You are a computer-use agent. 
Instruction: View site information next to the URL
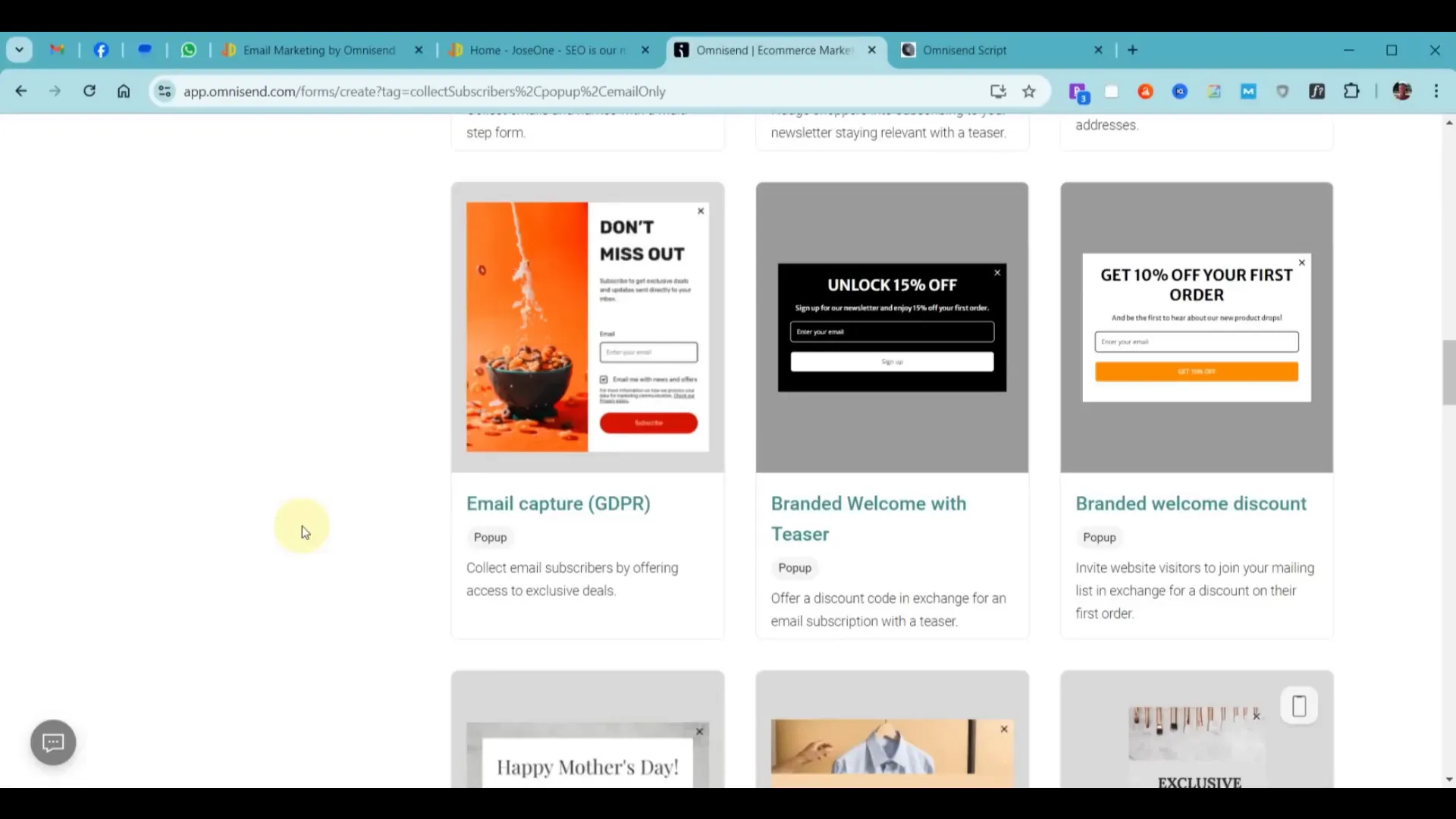coord(165,92)
